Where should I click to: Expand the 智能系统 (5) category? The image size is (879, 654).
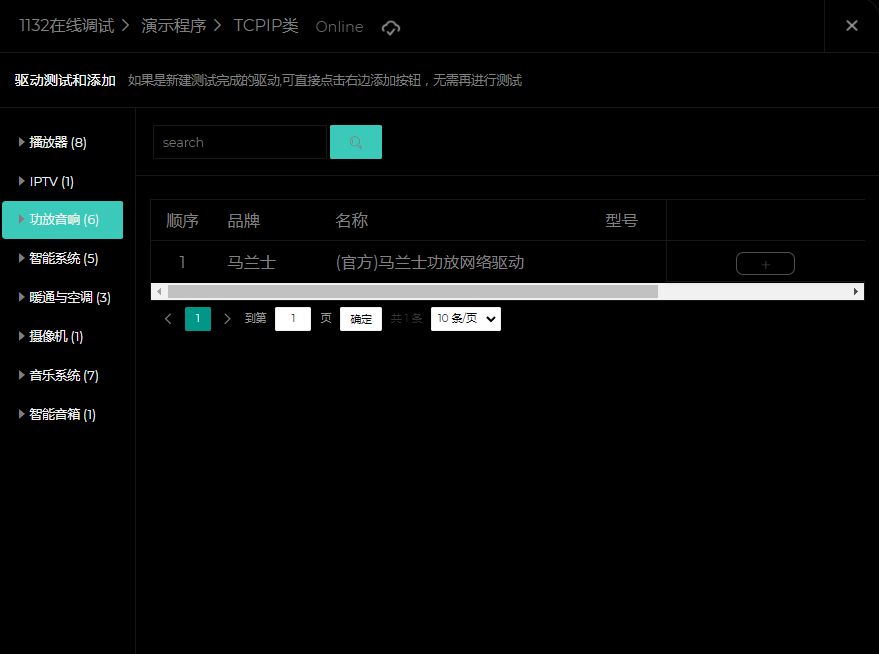(x=63, y=258)
